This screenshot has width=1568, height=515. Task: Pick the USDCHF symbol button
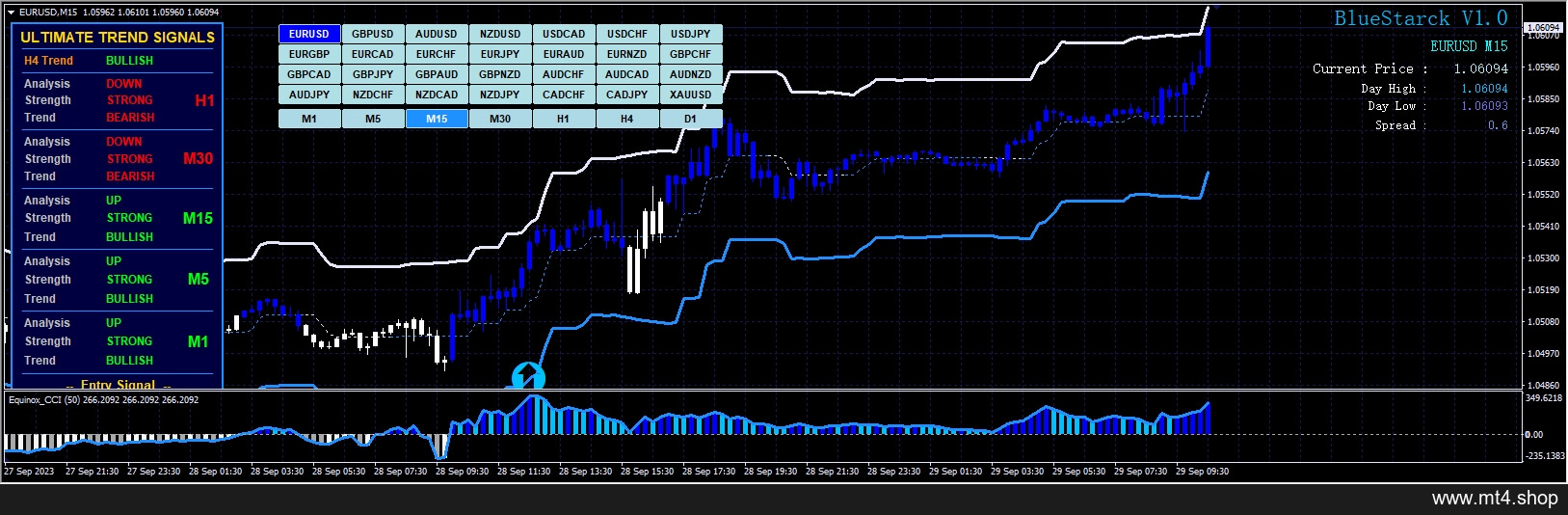pos(627,34)
